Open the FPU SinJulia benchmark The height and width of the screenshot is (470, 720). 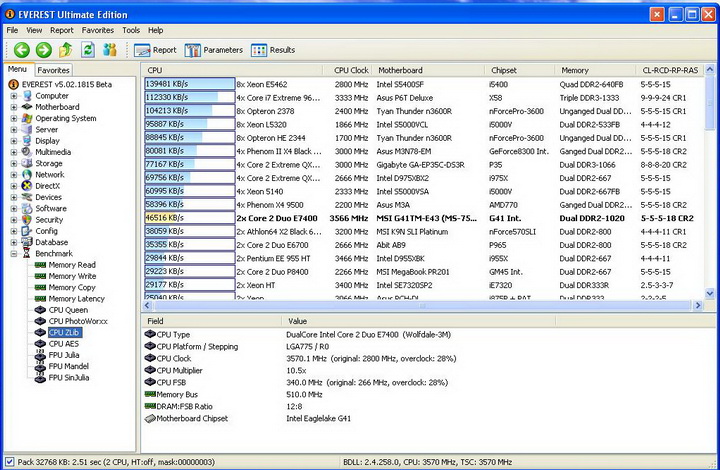68,377
